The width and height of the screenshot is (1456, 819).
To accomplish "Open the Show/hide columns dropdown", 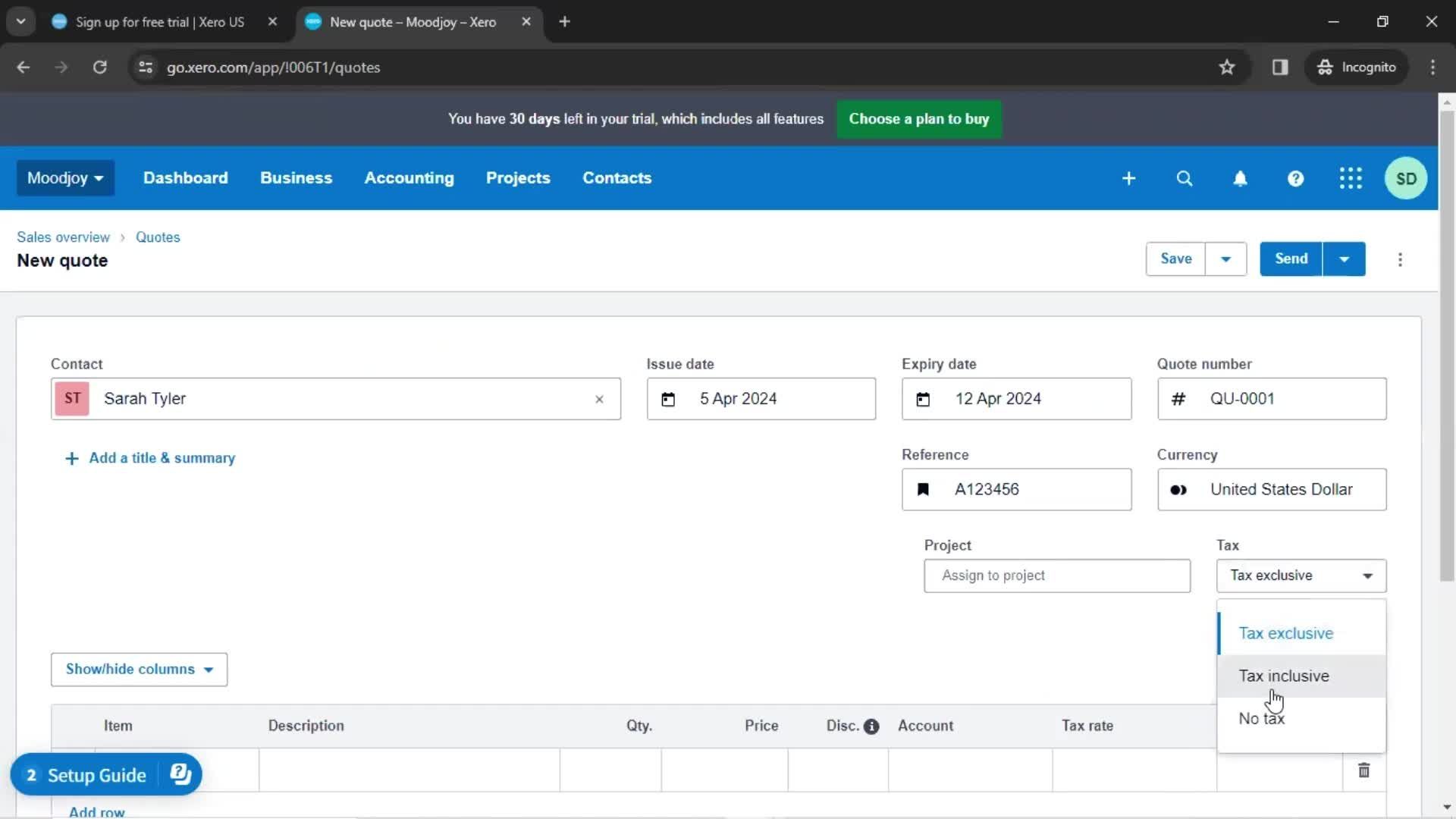I will (x=139, y=670).
